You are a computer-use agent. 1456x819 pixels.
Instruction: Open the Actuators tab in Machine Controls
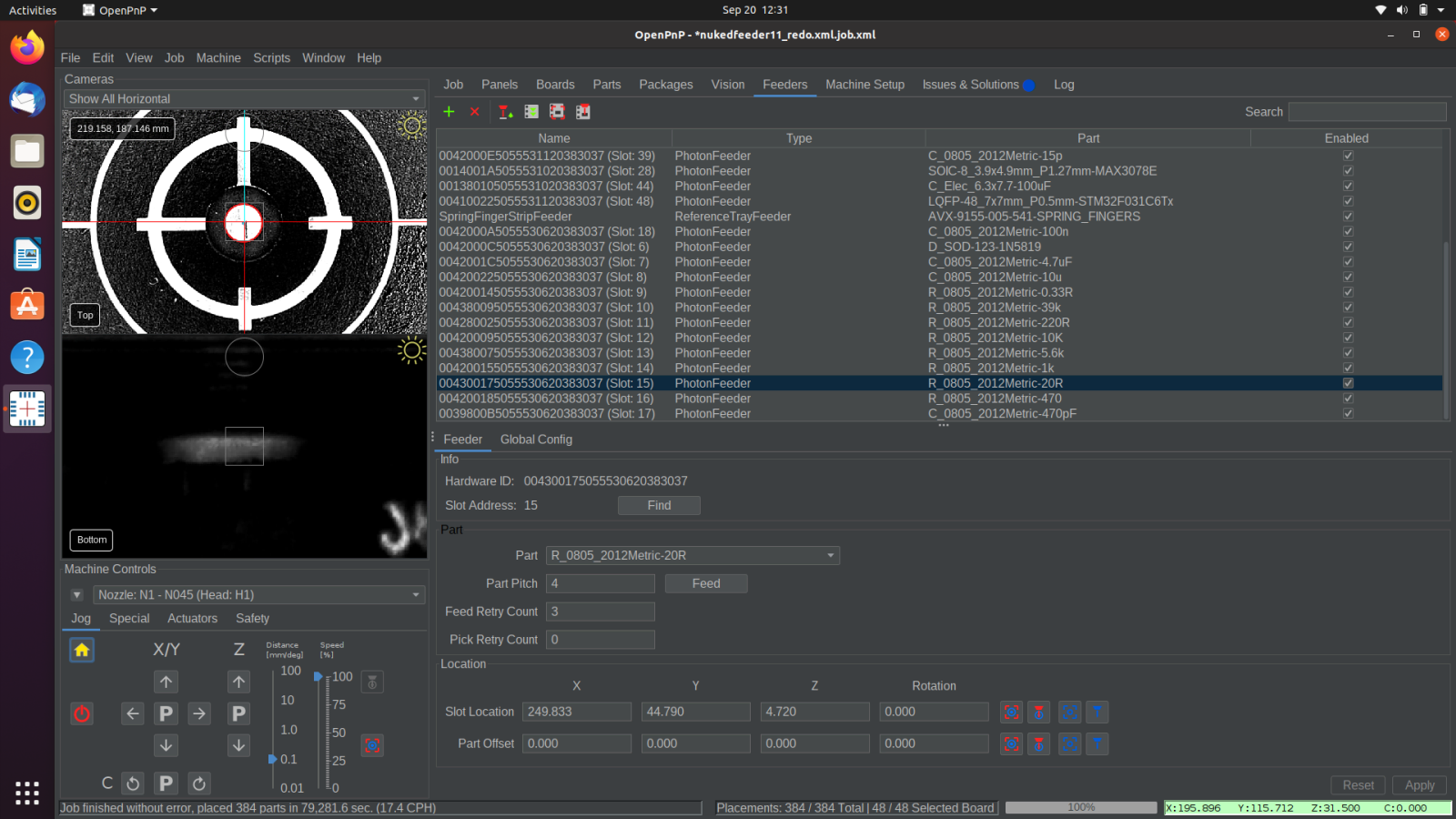pyautogui.click(x=192, y=618)
